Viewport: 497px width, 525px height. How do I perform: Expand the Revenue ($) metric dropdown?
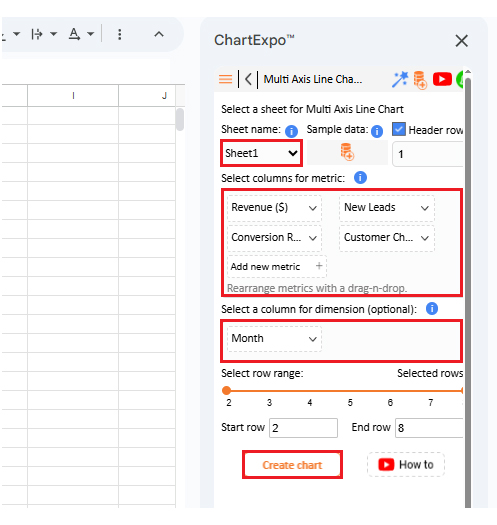[274, 208]
